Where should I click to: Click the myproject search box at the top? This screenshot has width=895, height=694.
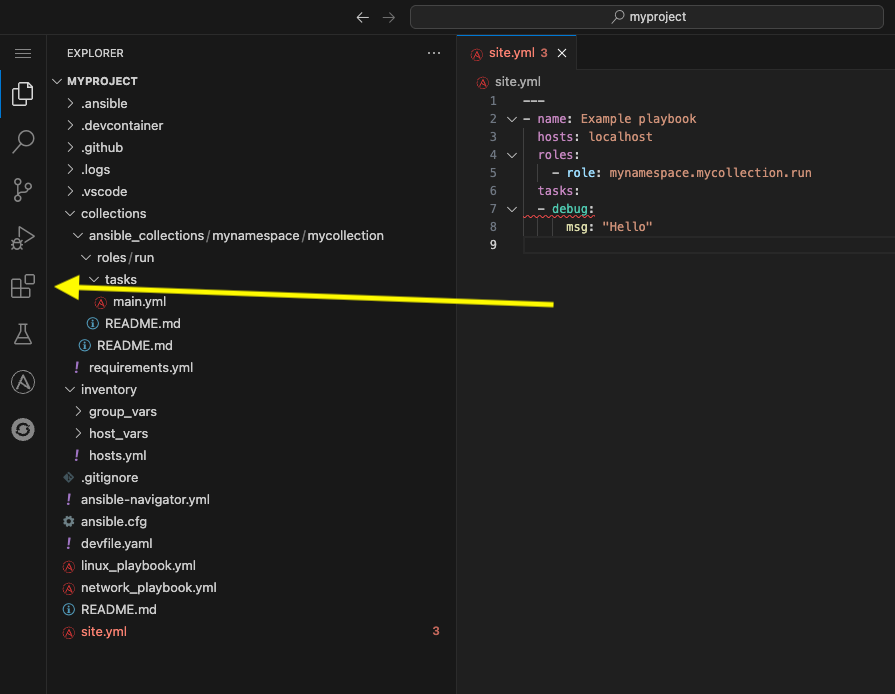[x=648, y=17]
